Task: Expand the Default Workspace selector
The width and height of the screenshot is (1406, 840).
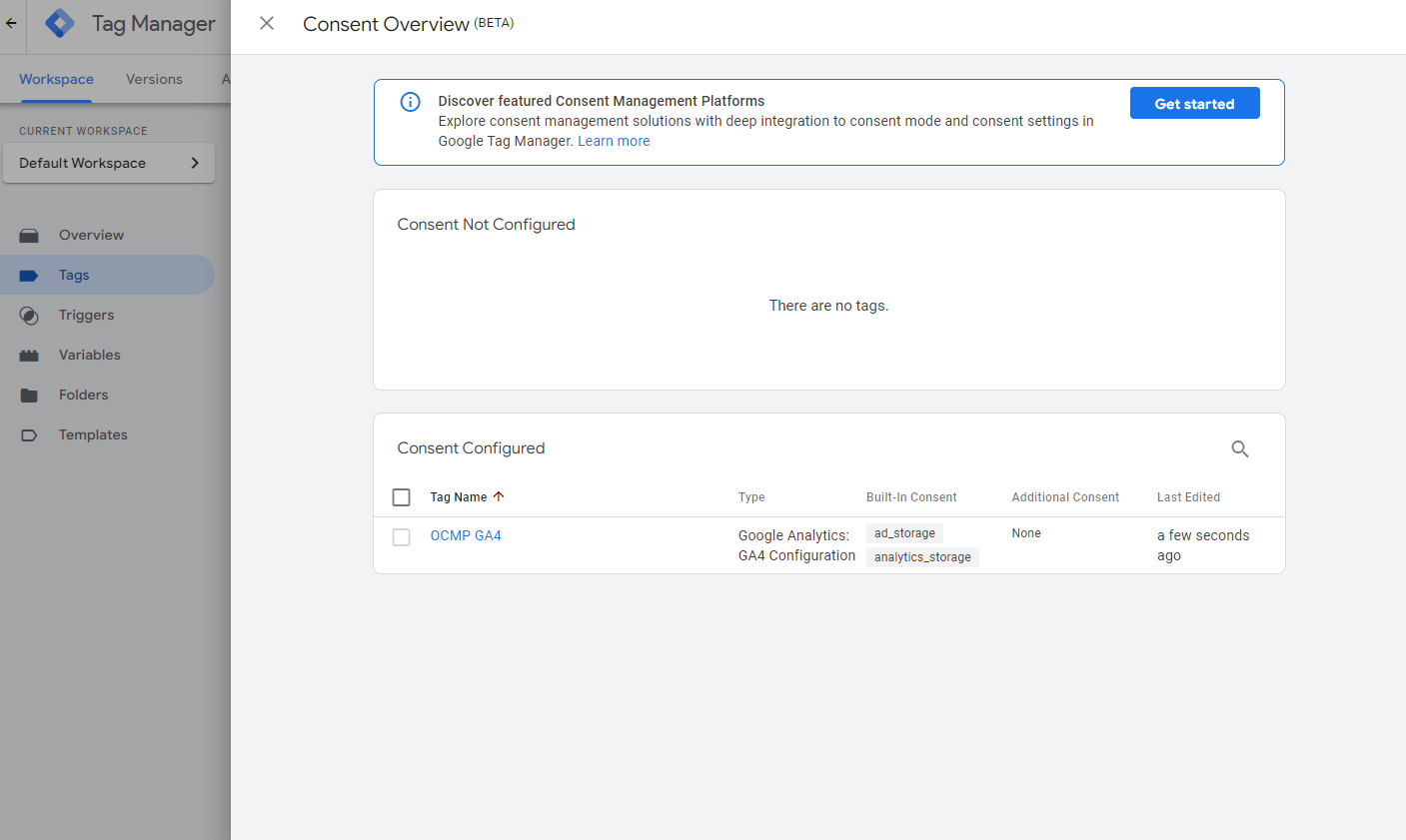Action: [109, 163]
